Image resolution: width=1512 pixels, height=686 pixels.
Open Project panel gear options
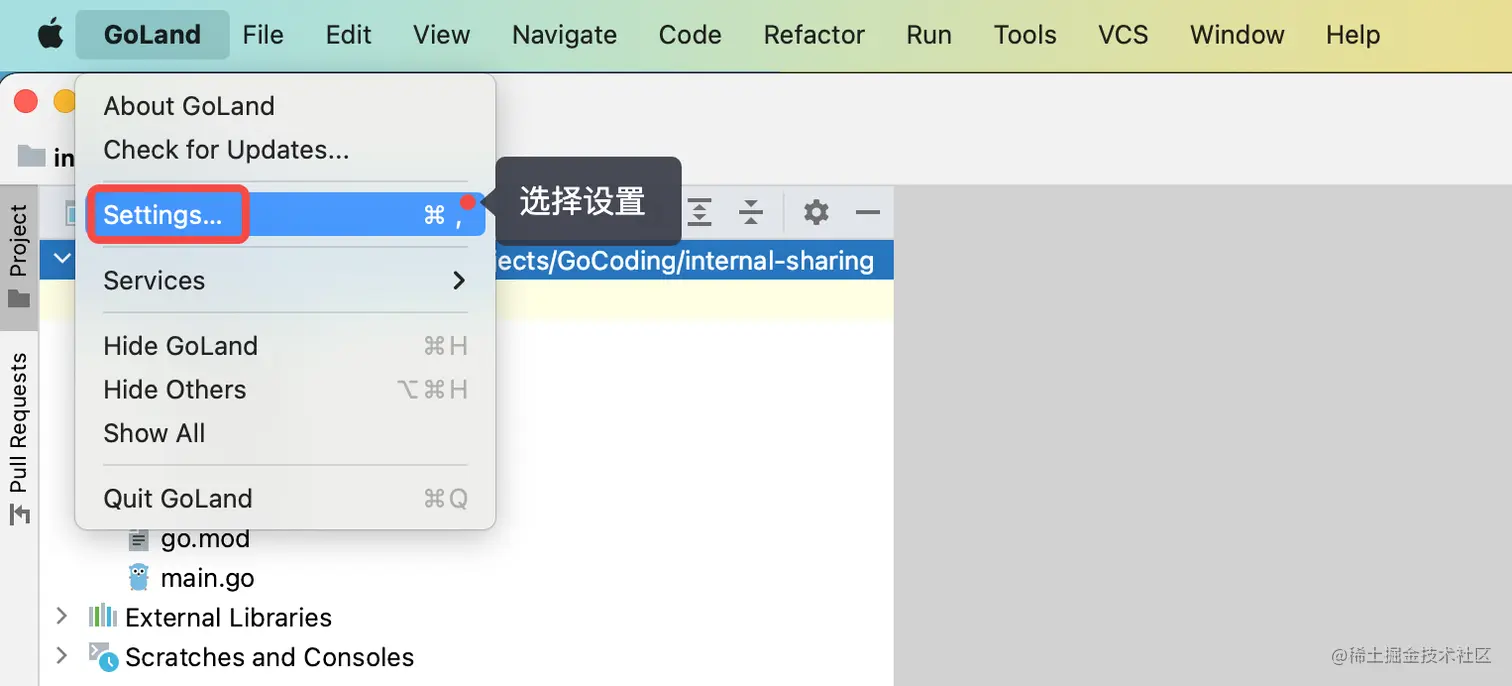[x=816, y=212]
